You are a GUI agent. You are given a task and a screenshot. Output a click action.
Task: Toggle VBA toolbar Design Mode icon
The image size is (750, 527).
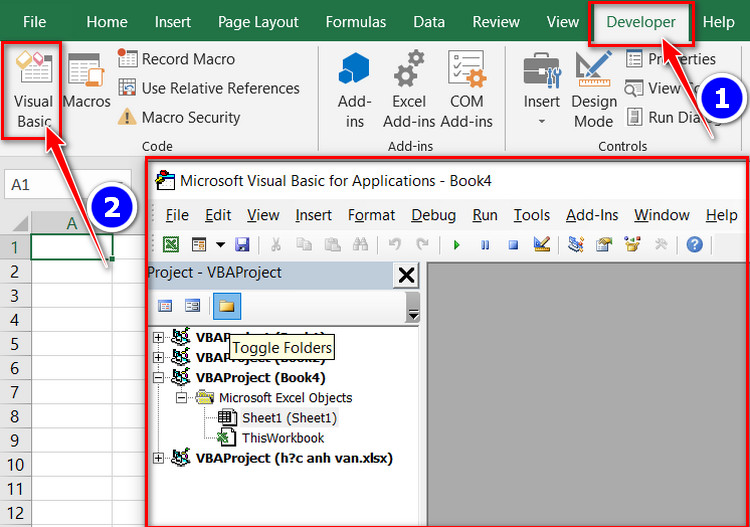pyautogui.click(x=541, y=245)
